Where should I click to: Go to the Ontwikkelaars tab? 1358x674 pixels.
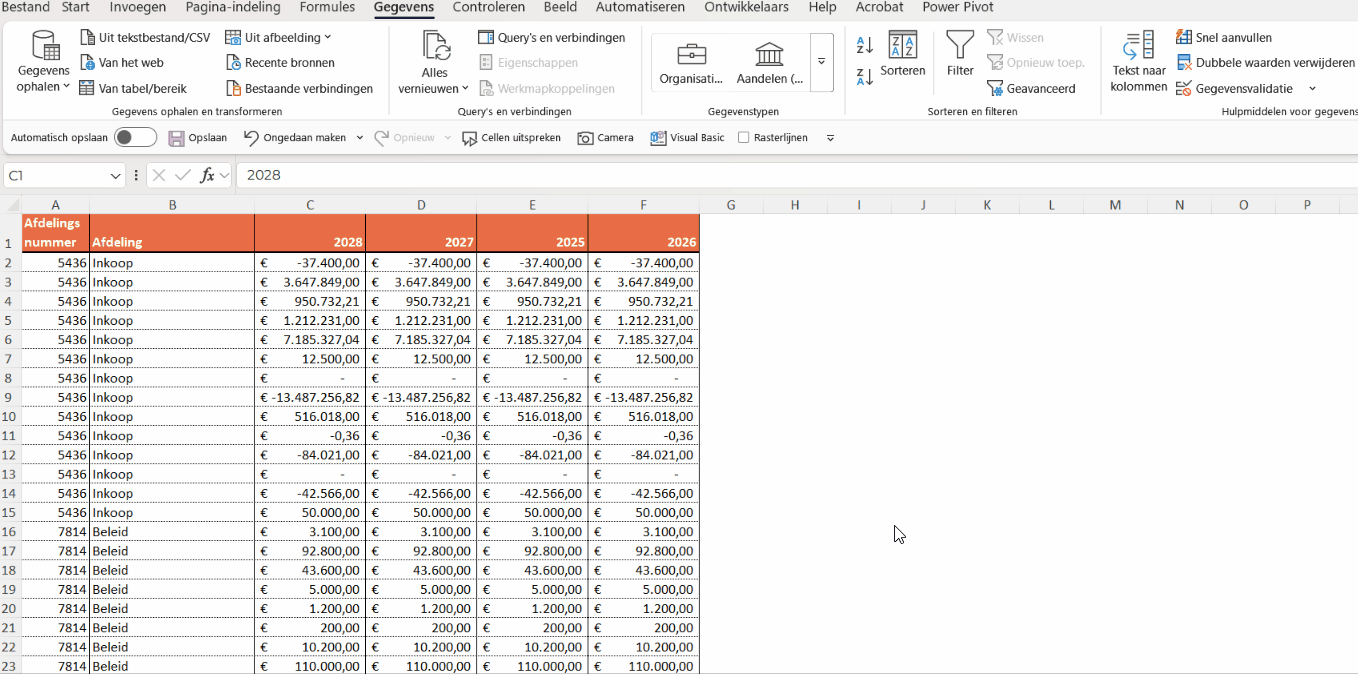[x=746, y=8]
